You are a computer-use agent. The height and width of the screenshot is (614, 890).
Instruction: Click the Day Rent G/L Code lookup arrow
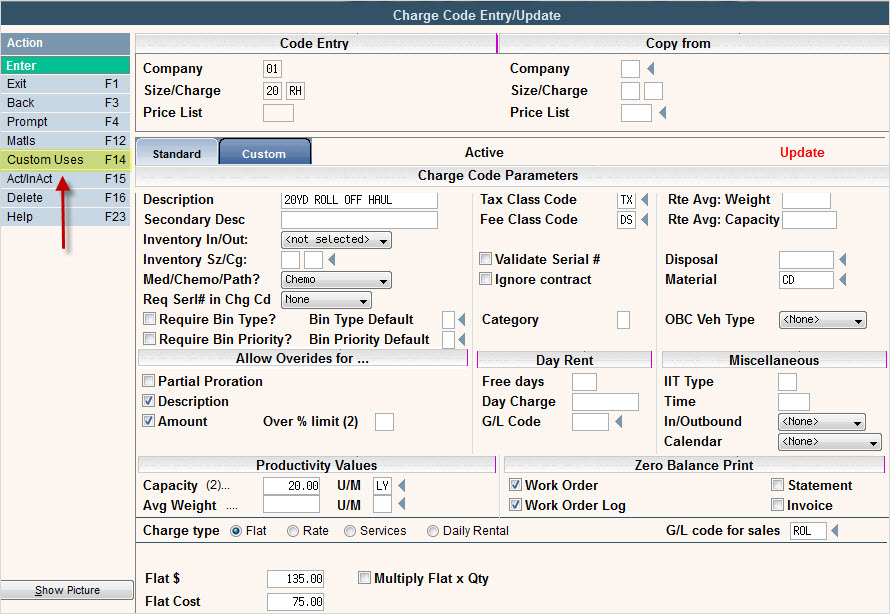619,422
